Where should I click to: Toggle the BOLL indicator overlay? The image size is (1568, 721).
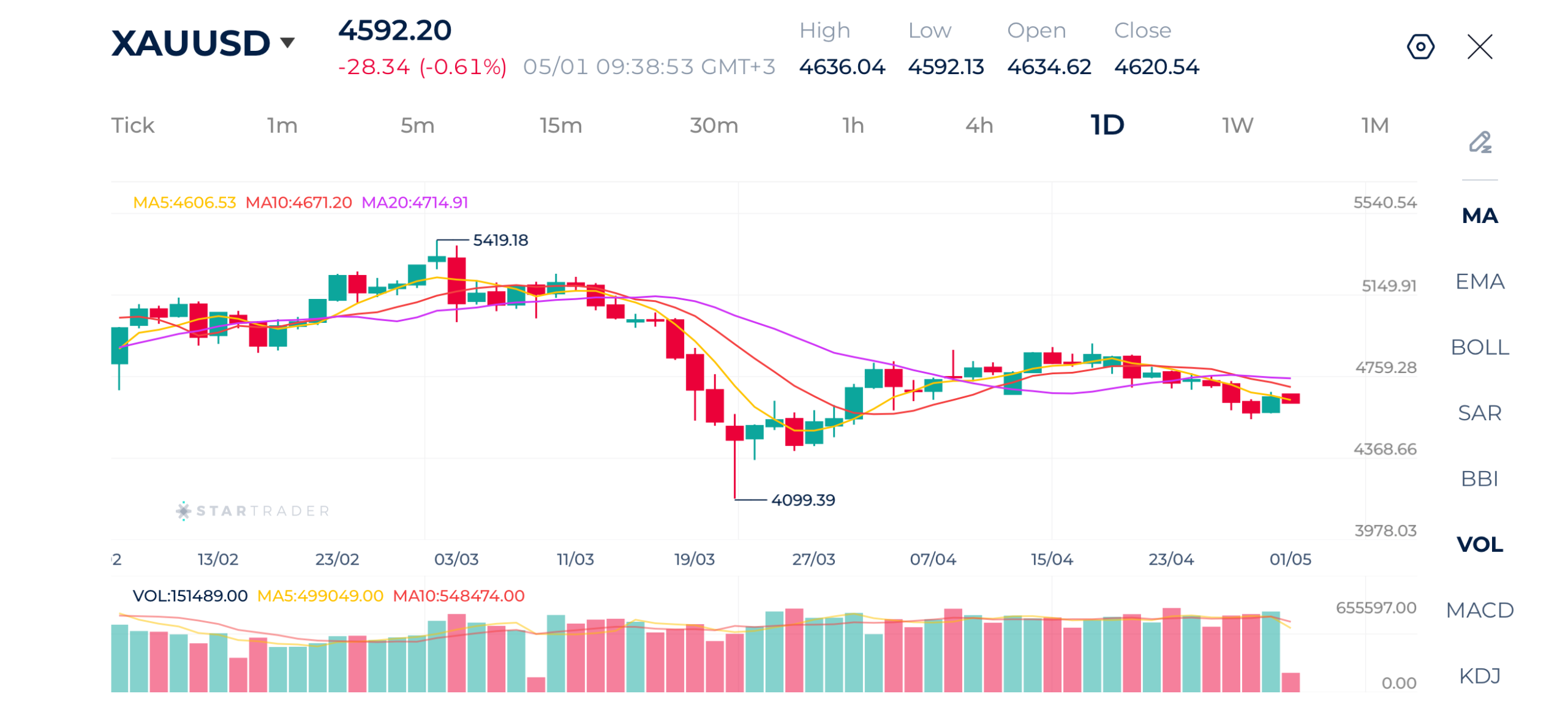click(x=1479, y=347)
